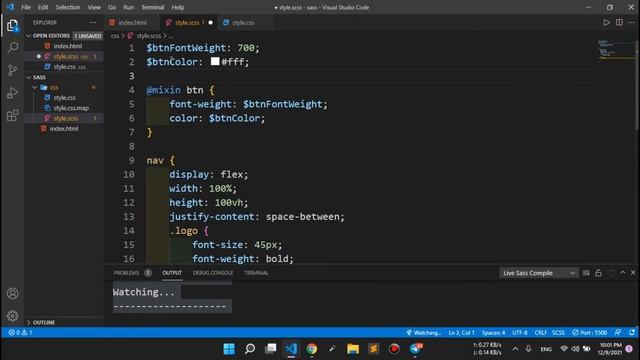Screen dimensions: 640x360
Task: Open Windows taskbar search
Action: coord(250,349)
